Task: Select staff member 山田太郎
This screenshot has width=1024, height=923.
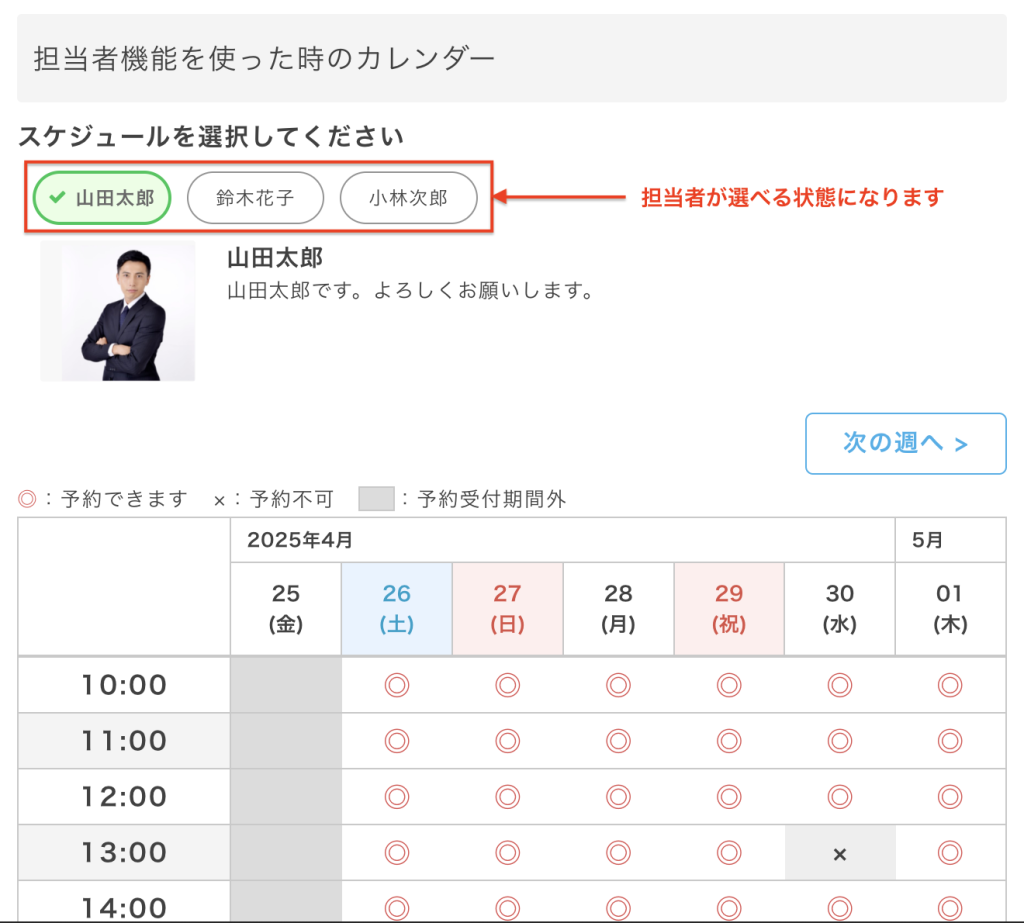Action: [x=102, y=197]
